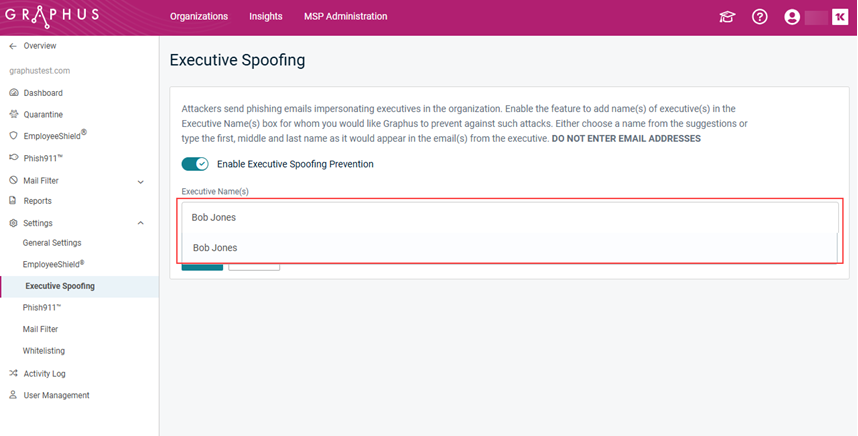Image resolution: width=858 pixels, height=436 pixels.
Task: Open the graduation cap training icon
Action: click(x=727, y=17)
